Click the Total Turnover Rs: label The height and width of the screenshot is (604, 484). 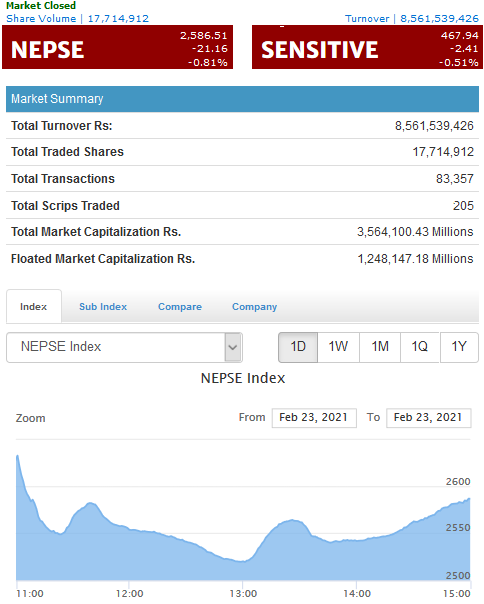[62, 126]
